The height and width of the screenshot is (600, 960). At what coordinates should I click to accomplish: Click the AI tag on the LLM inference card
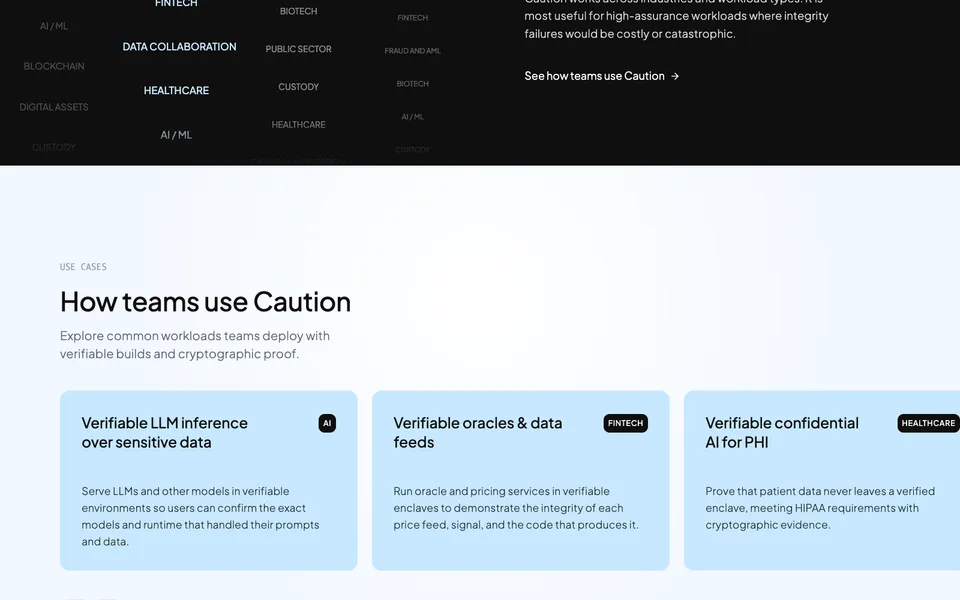327,423
